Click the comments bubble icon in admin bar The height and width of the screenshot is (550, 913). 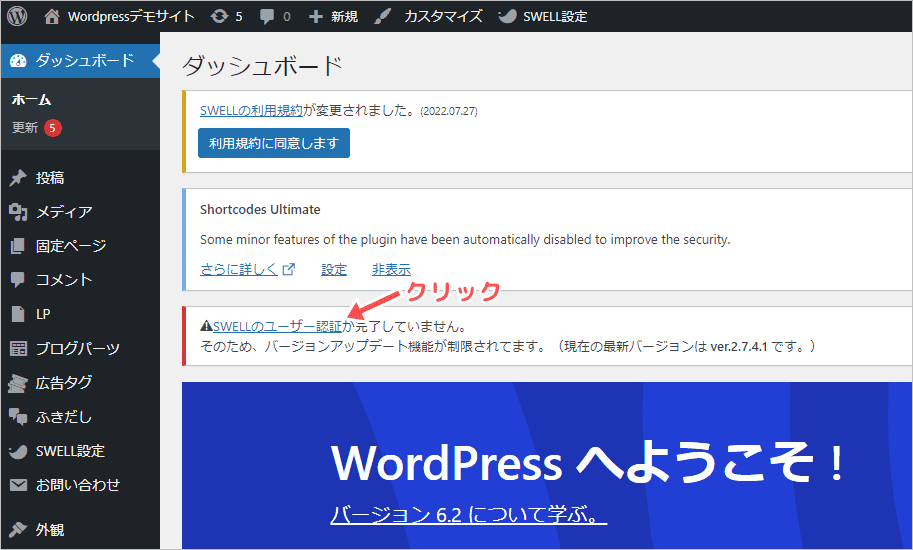click(267, 16)
